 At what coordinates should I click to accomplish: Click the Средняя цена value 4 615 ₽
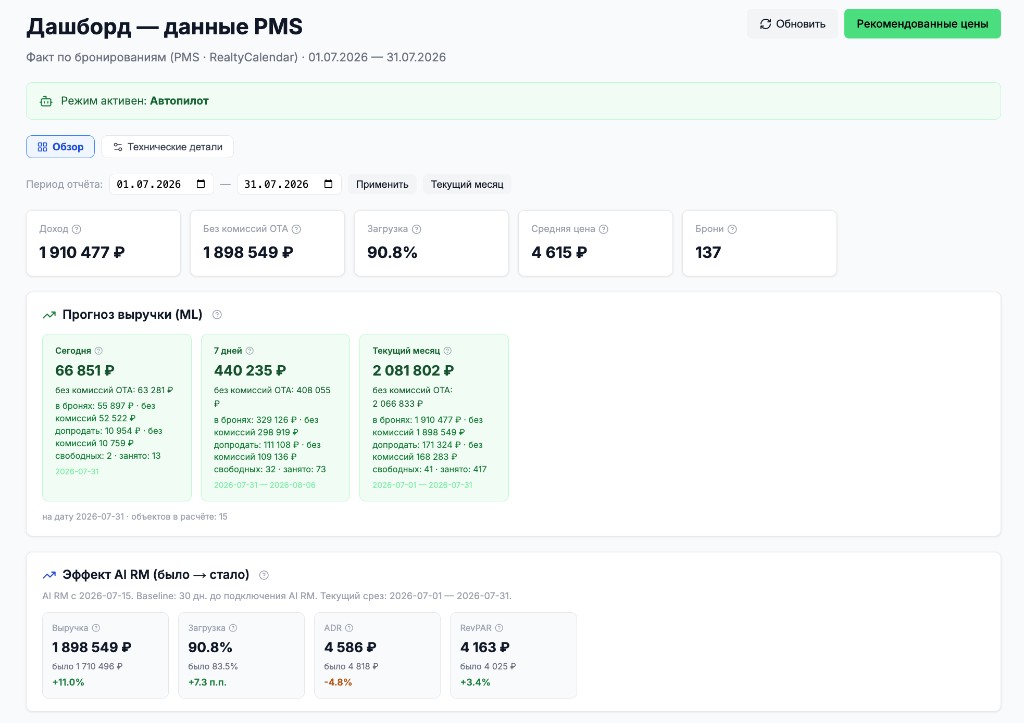[559, 252]
